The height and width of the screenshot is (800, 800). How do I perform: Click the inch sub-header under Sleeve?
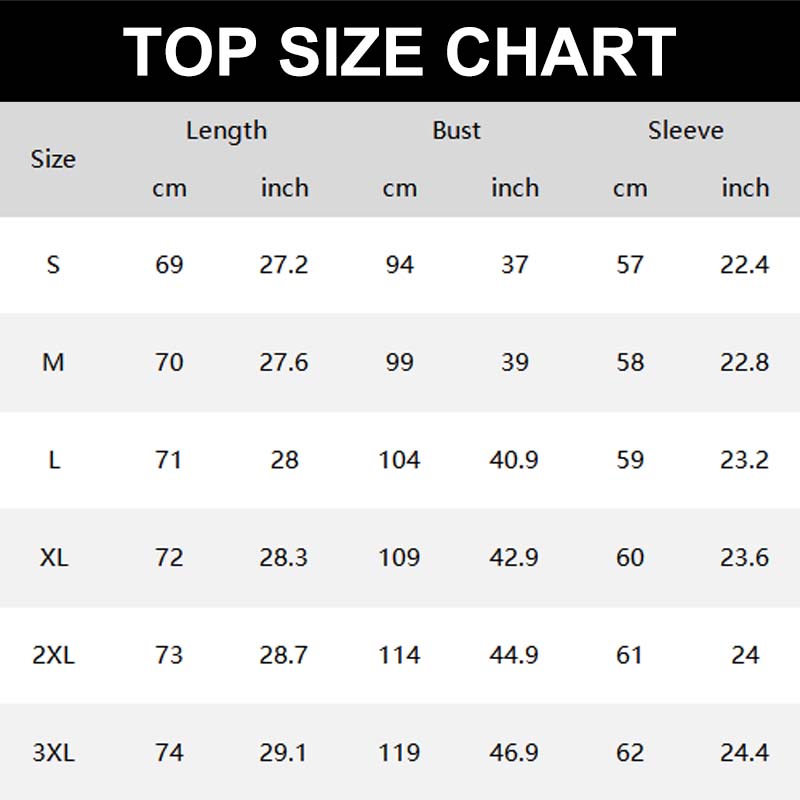click(x=745, y=188)
